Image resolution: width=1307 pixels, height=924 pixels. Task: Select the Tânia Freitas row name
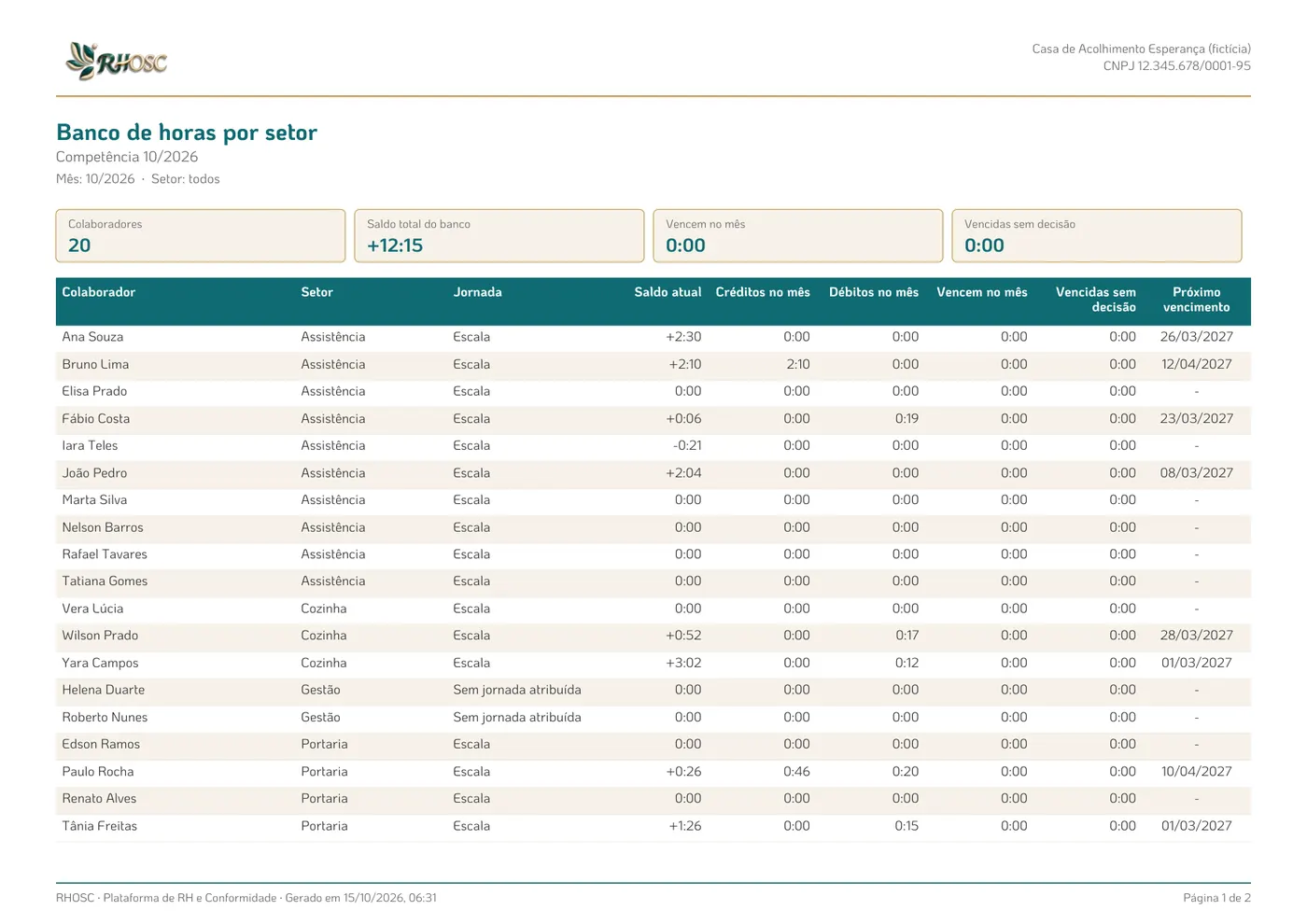coord(100,826)
